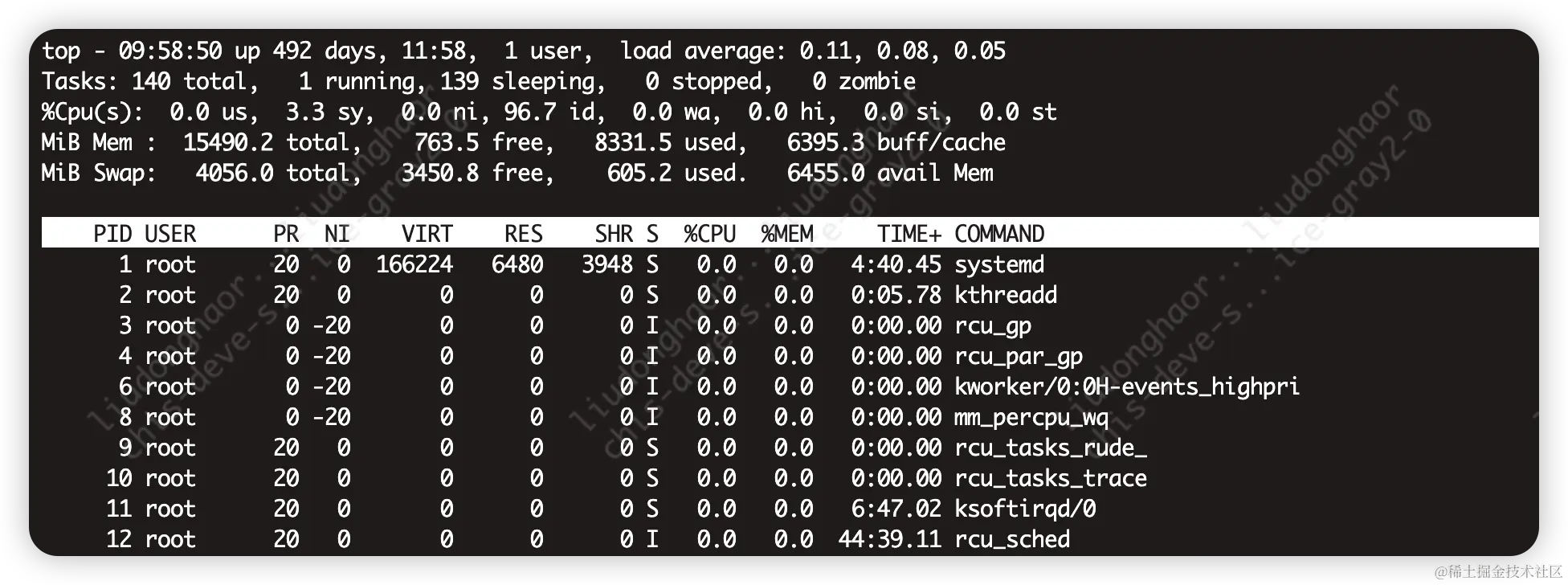Click the load average values
1568x585 pixels.
tap(903, 51)
